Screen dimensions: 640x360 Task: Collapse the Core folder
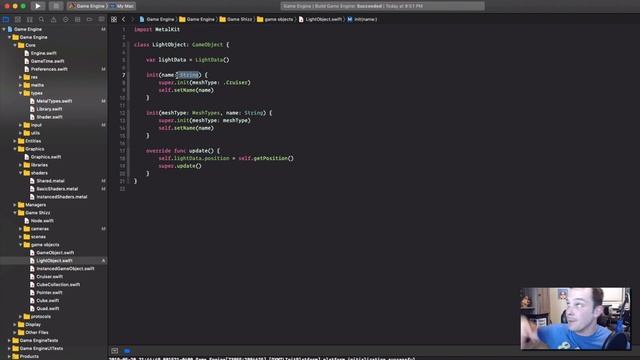point(15,45)
